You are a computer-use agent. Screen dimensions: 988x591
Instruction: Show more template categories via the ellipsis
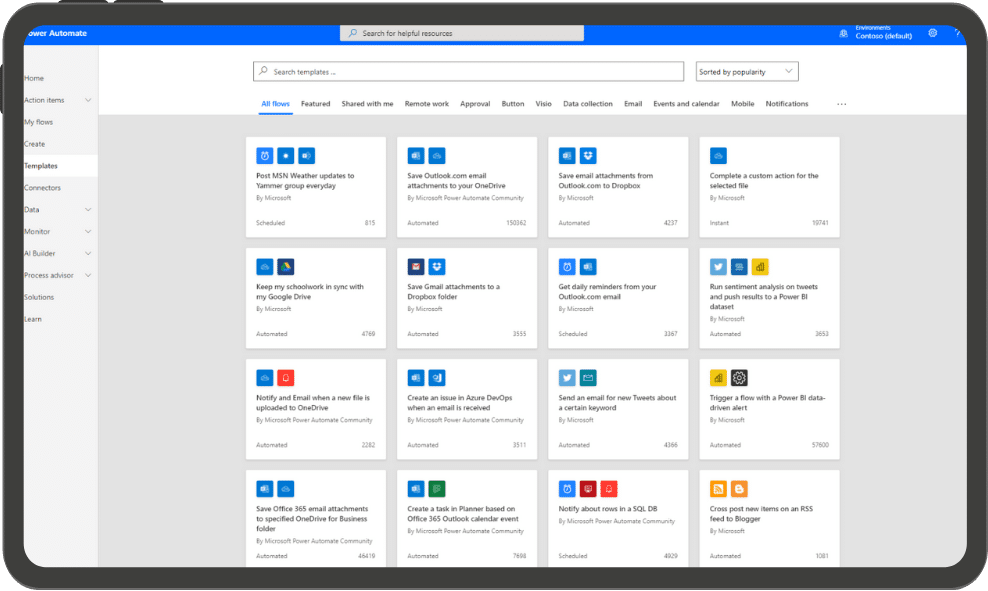(842, 104)
